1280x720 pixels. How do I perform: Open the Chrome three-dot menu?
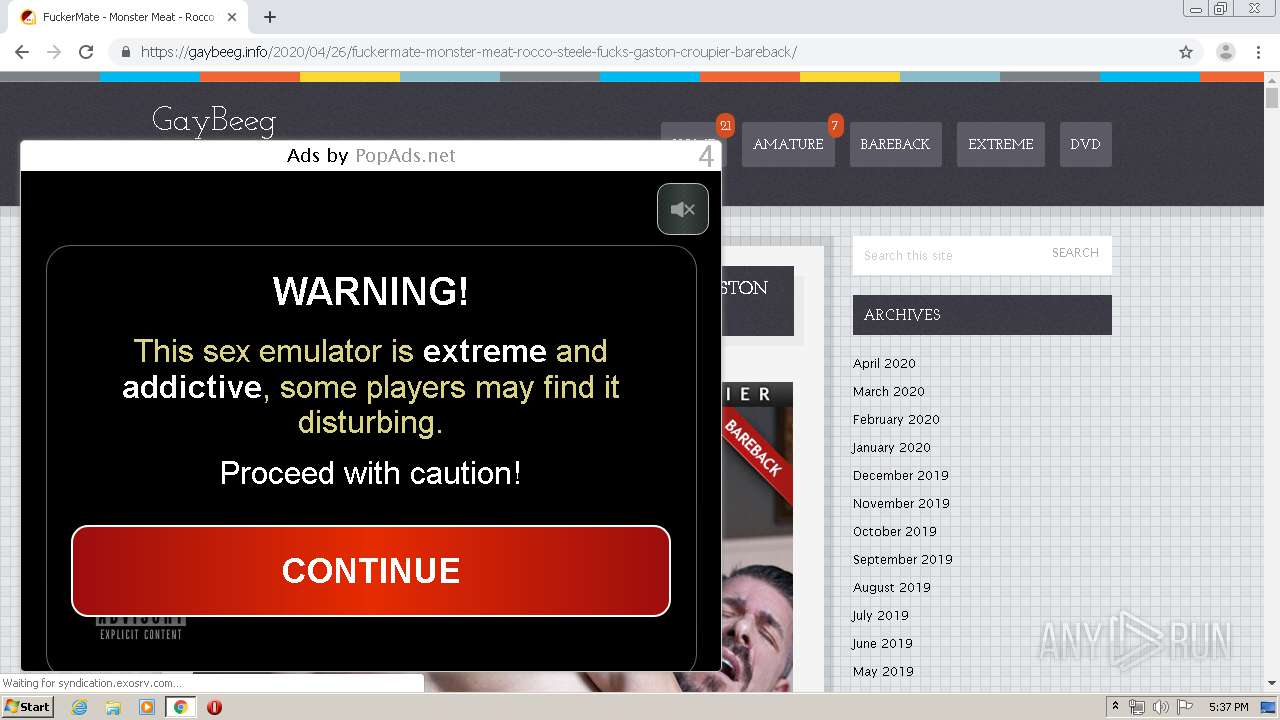(x=1258, y=52)
